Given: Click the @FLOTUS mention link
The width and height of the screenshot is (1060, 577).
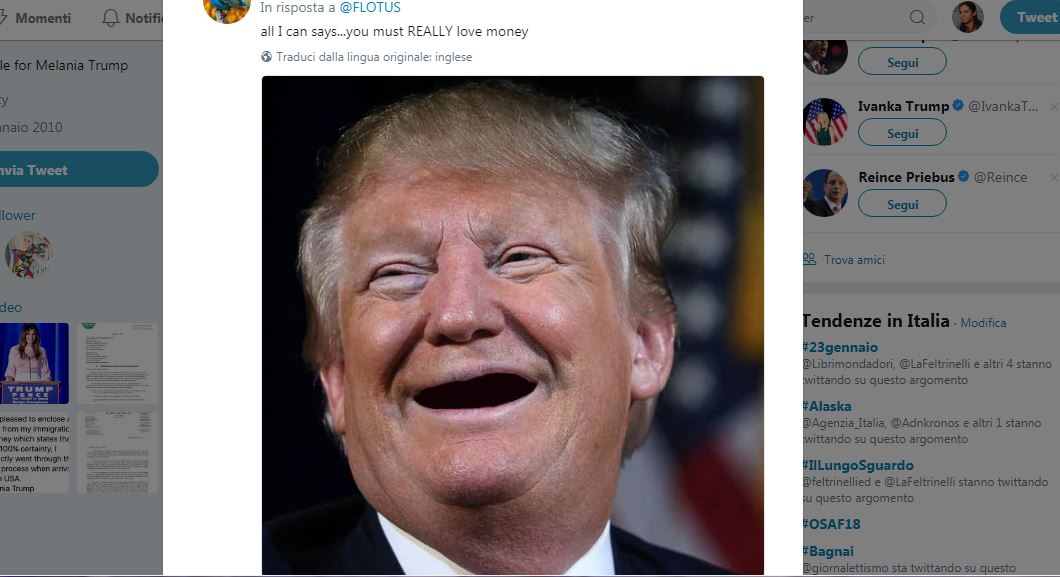Looking at the screenshot, I should 370,7.
